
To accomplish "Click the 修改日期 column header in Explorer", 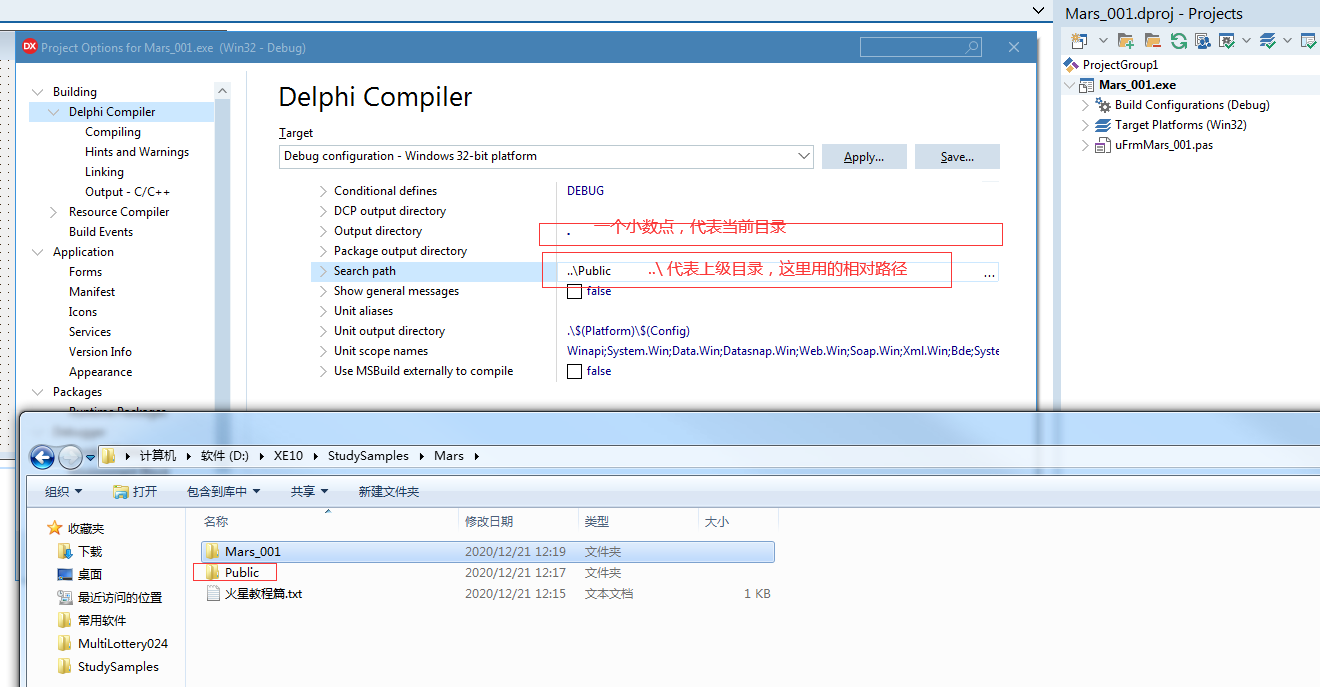I will 489,521.
